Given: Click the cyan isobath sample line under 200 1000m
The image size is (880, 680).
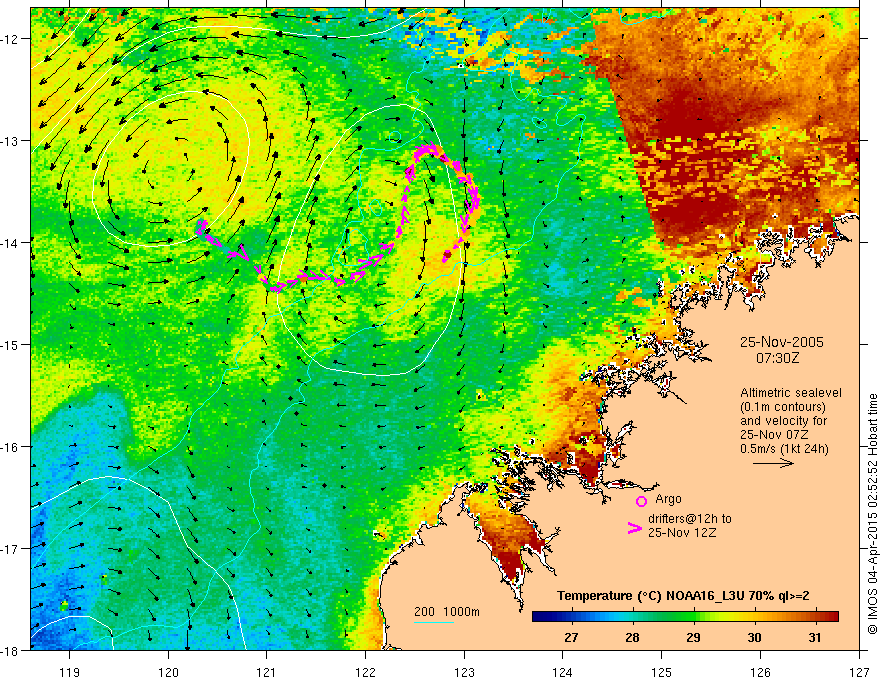Looking at the screenshot, I should click(434, 622).
